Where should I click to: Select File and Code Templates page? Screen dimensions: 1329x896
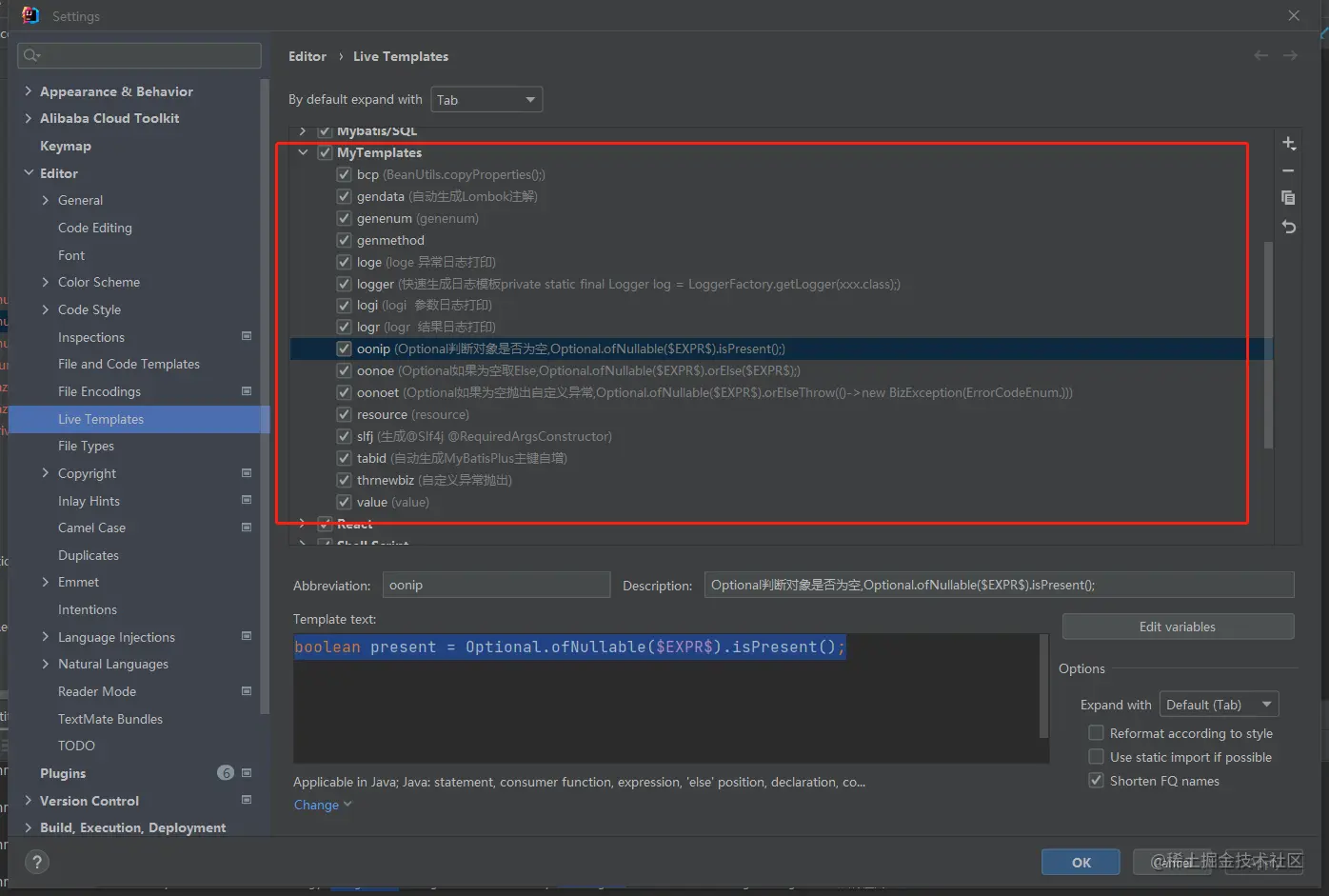[129, 364]
